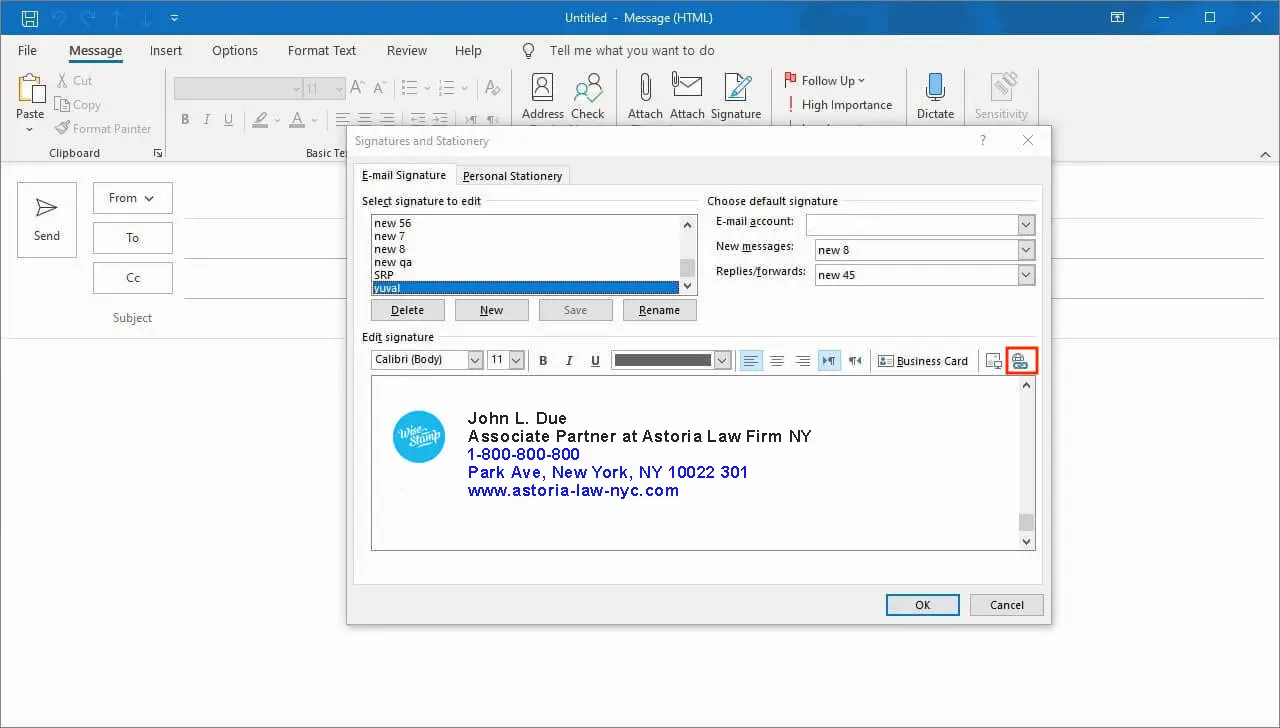Click the Rename signature button
Image resolution: width=1280 pixels, height=728 pixels.
(x=659, y=310)
